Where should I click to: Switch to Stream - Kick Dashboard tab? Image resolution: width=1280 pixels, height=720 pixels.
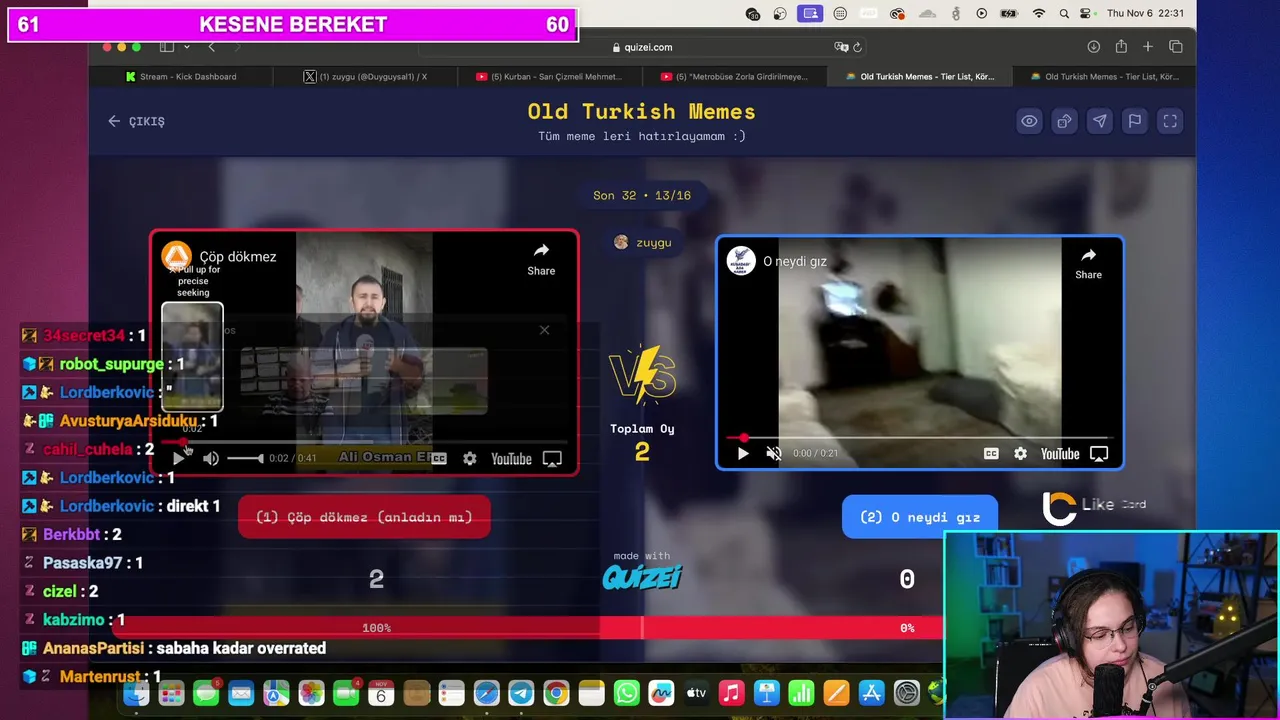click(x=183, y=77)
